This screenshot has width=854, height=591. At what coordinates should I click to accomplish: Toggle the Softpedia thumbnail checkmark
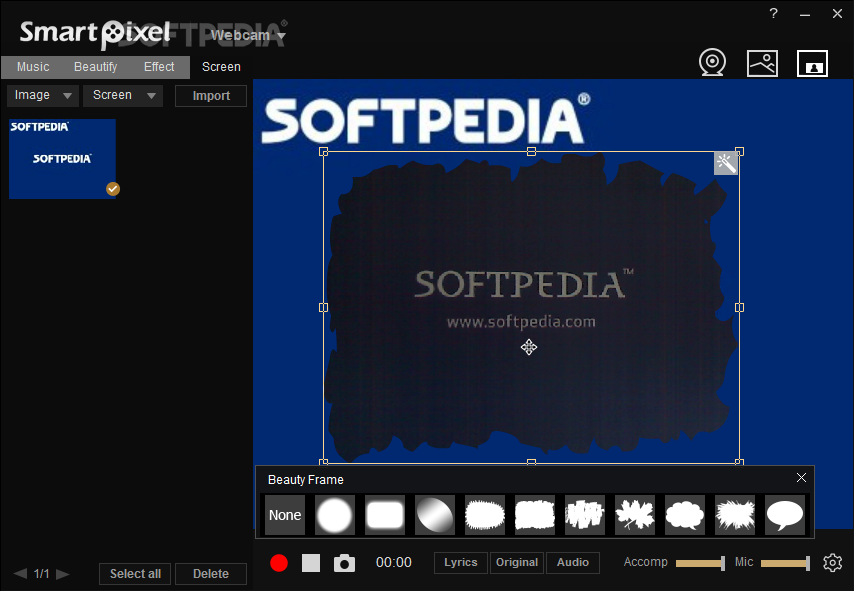[113, 189]
